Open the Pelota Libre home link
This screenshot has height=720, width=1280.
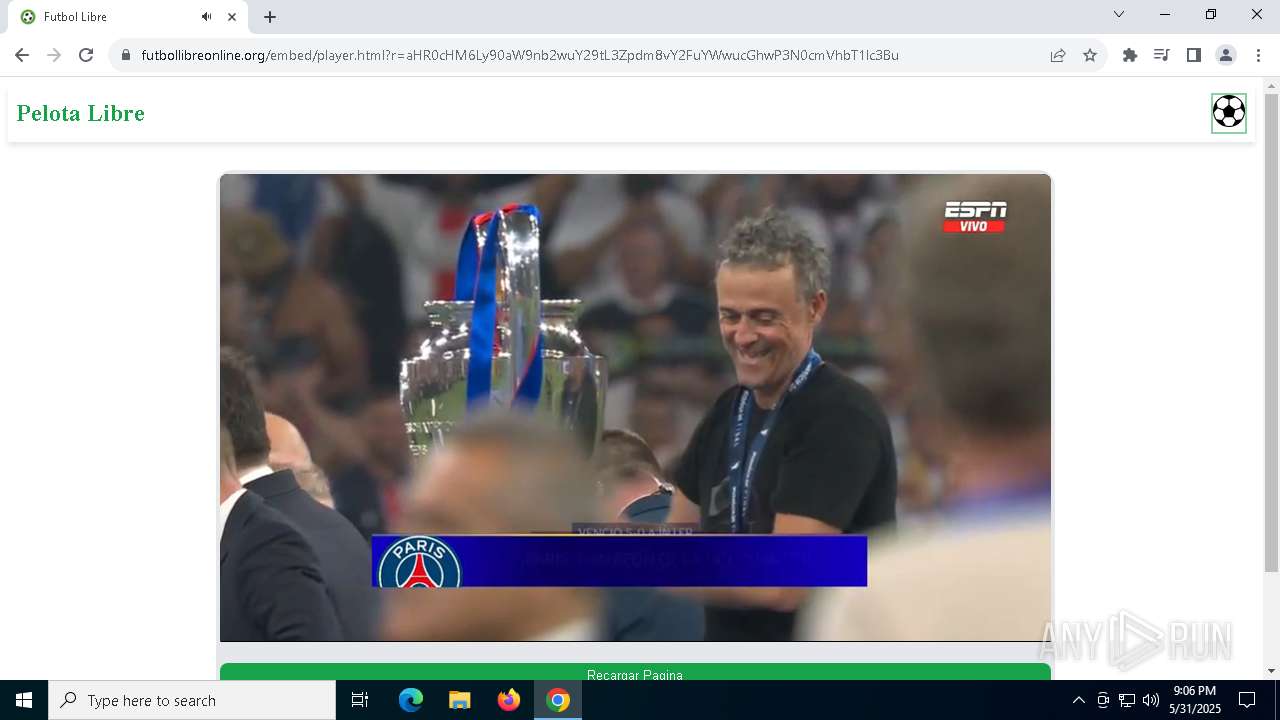click(81, 113)
